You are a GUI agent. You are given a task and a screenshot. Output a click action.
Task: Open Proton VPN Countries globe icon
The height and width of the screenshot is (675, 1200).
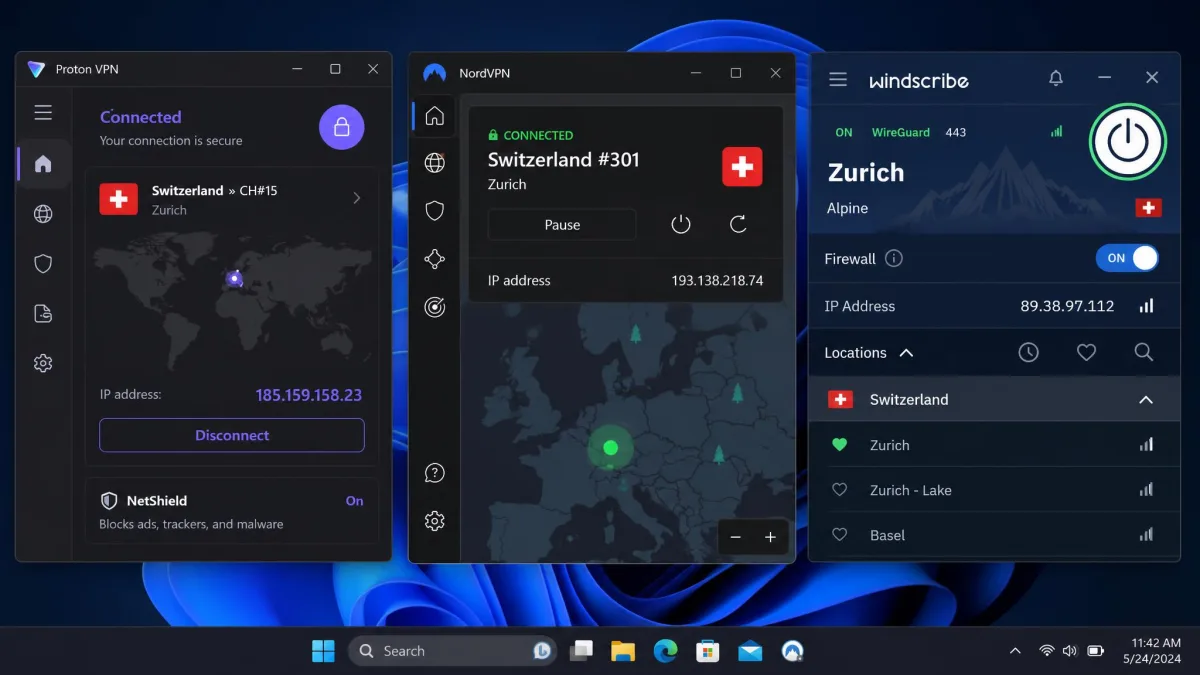point(43,214)
